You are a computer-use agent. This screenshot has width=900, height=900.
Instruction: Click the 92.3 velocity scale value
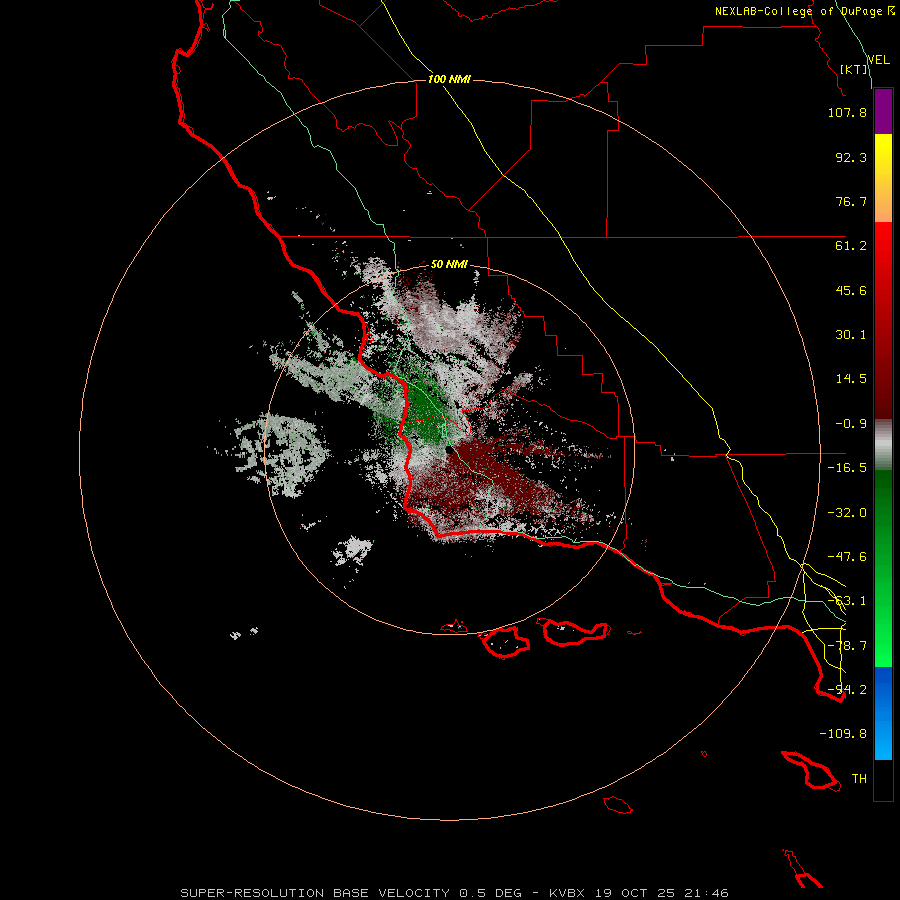click(x=851, y=157)
